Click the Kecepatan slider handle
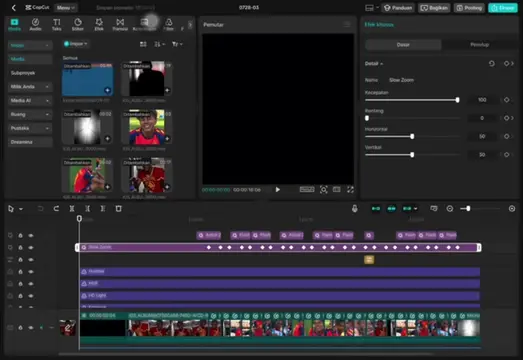Viewport: 523px width, 360px height. [457, 100]
